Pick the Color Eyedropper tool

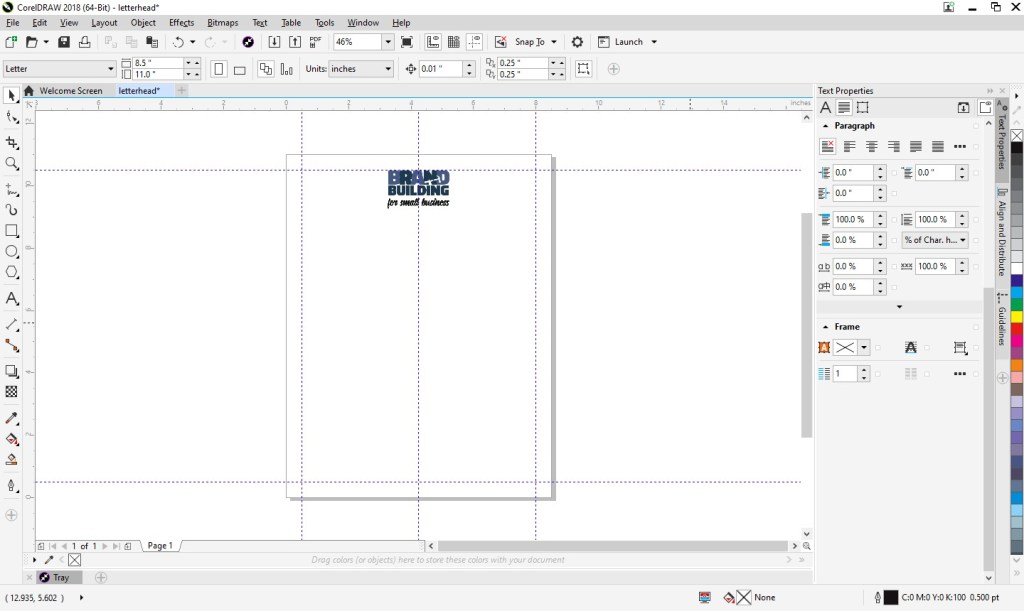[12, 419]
